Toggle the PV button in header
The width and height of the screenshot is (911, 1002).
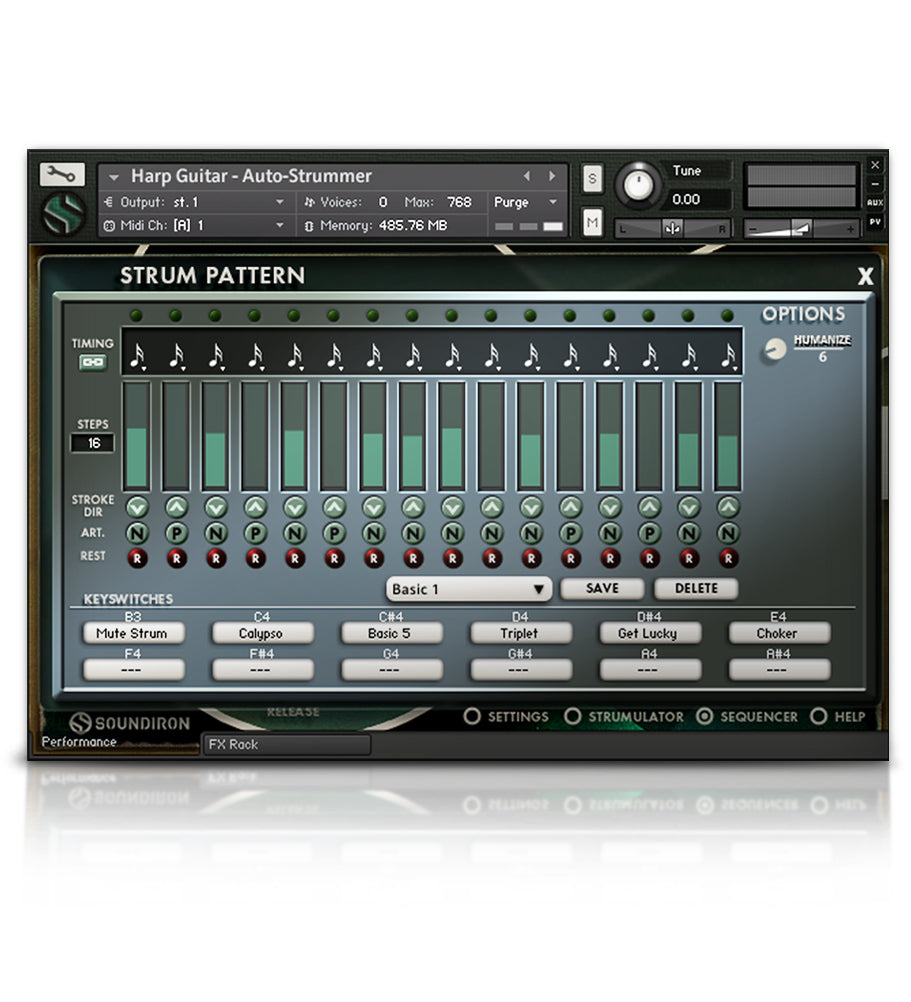coord(875,222)
